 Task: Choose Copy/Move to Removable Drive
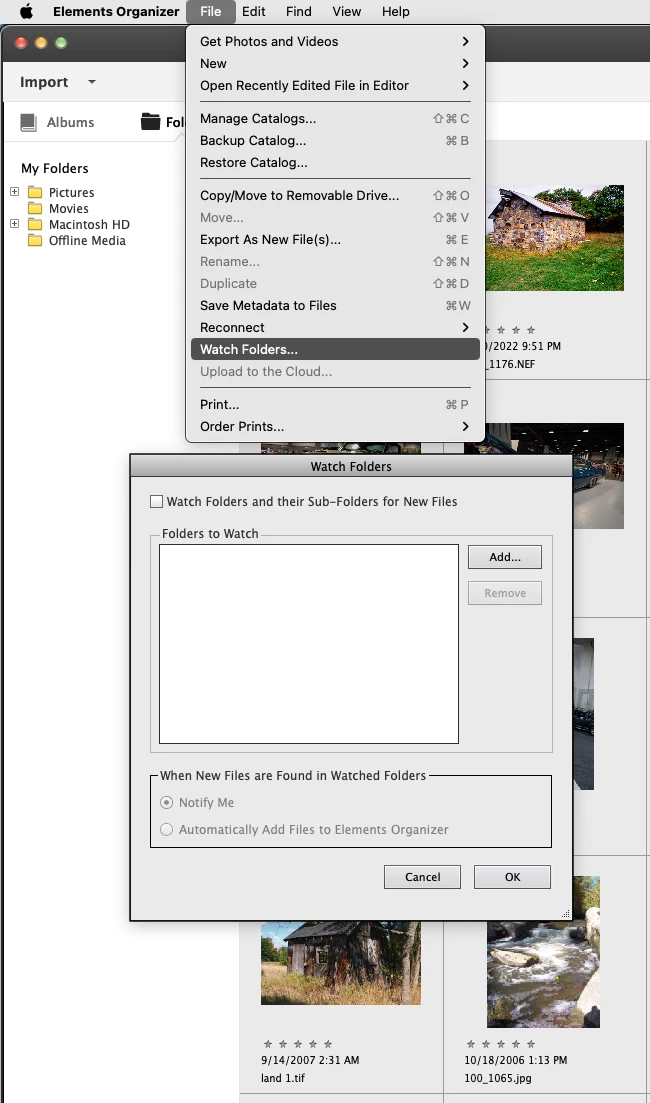point(335,196)
